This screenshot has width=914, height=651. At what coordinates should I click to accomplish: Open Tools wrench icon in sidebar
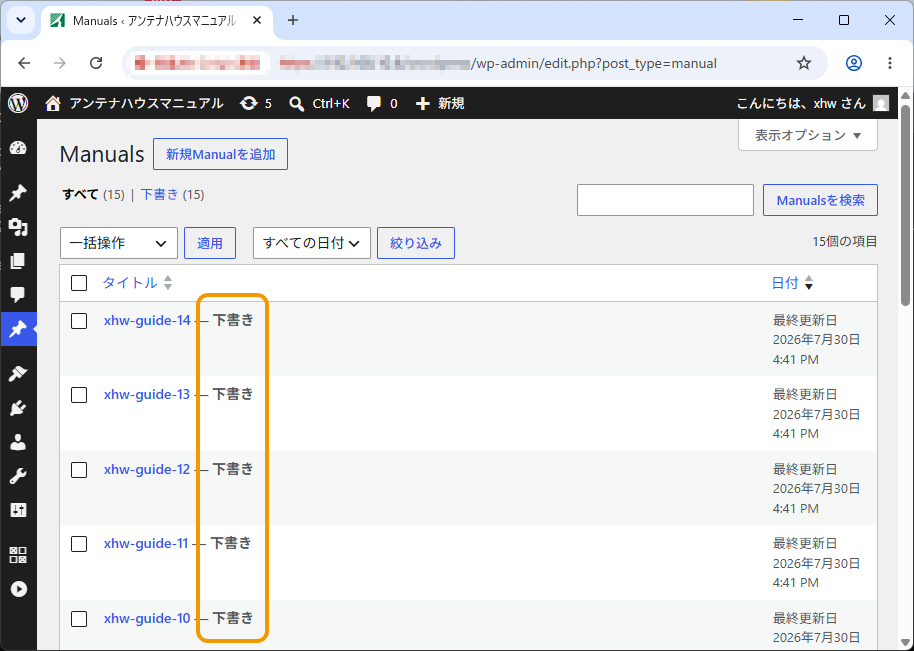[x=18, y=476]
